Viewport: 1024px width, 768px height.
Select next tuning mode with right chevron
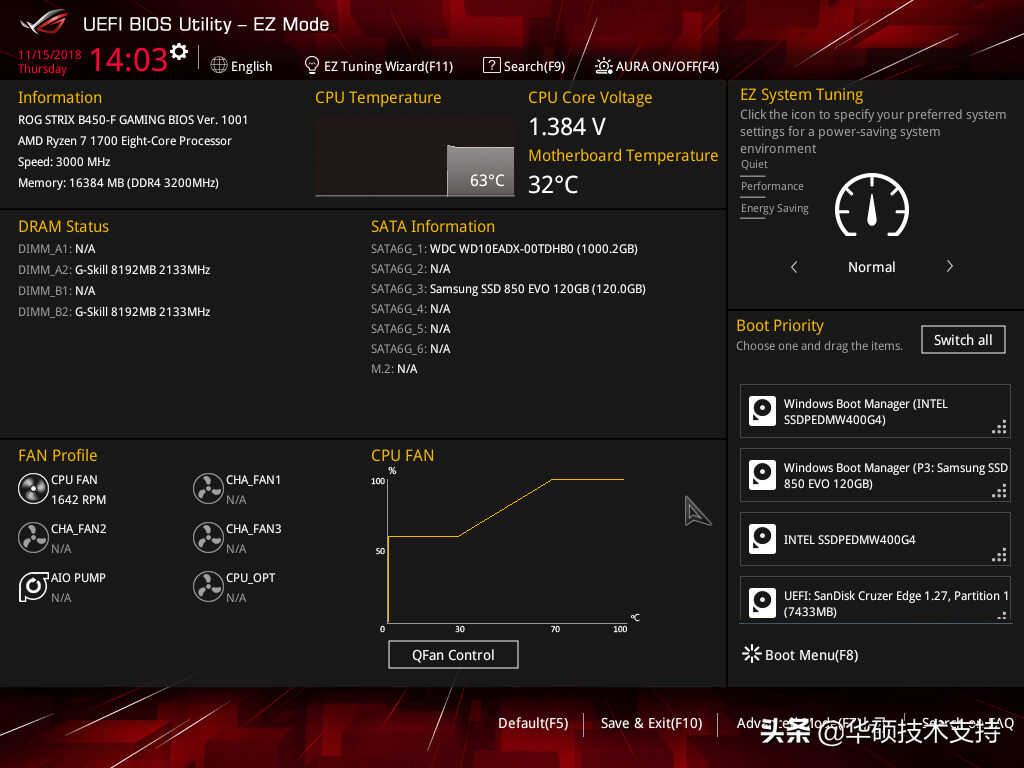(950, 266)
